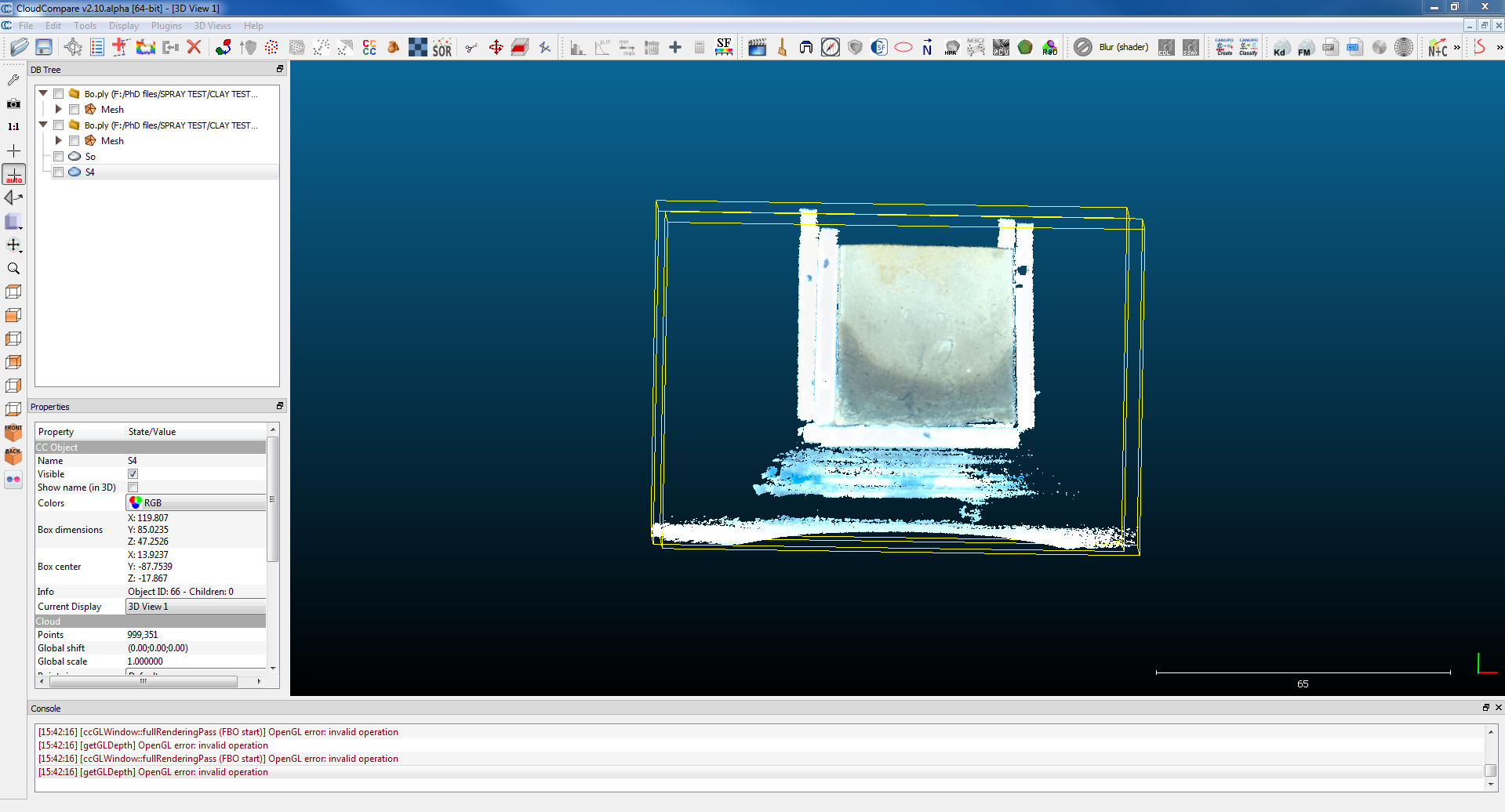The image size is (1505, 812).
Task: Open the 3D Views menu
Action: [213, 26]
